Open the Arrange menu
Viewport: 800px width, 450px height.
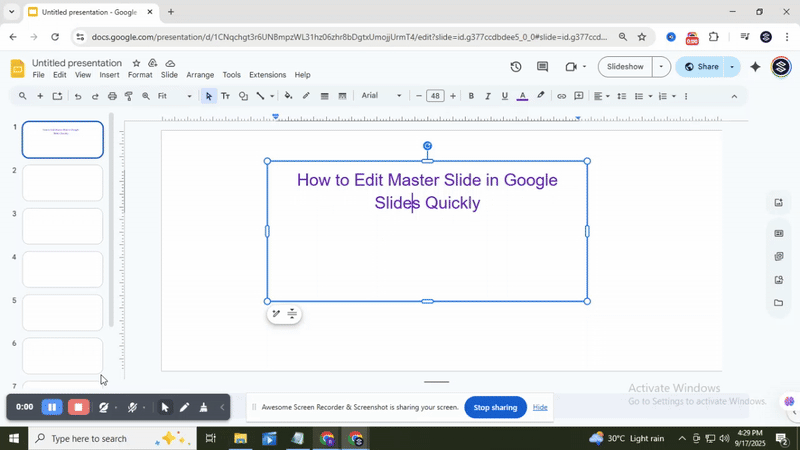(200, 75)
